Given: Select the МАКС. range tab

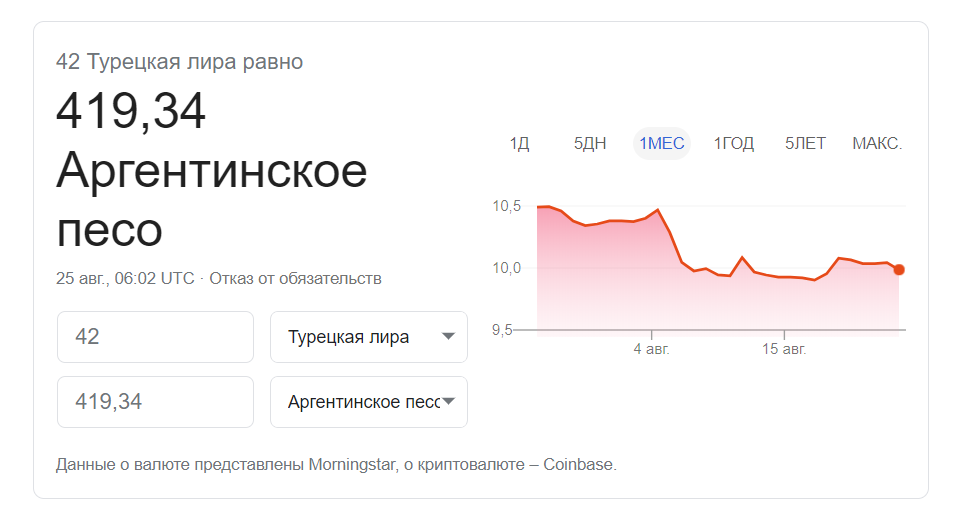Looking at the screenshot, I should point(877,144).
